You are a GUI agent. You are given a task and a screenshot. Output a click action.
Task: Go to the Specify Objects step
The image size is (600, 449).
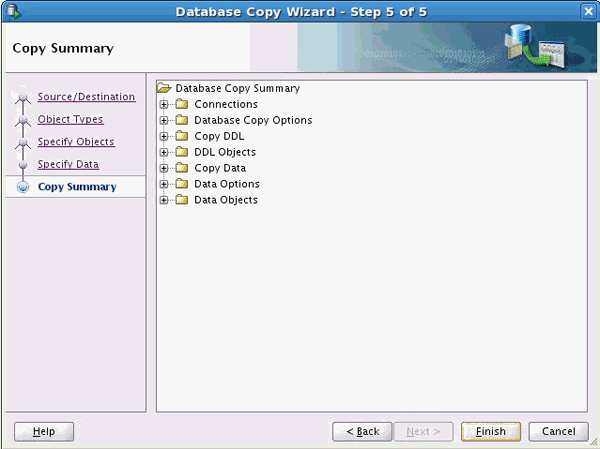click(76, 142)
